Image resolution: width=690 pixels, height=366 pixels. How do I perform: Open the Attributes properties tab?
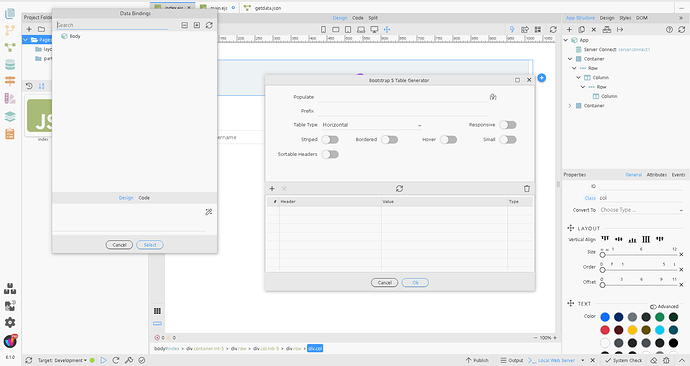(x=657, y=175)
